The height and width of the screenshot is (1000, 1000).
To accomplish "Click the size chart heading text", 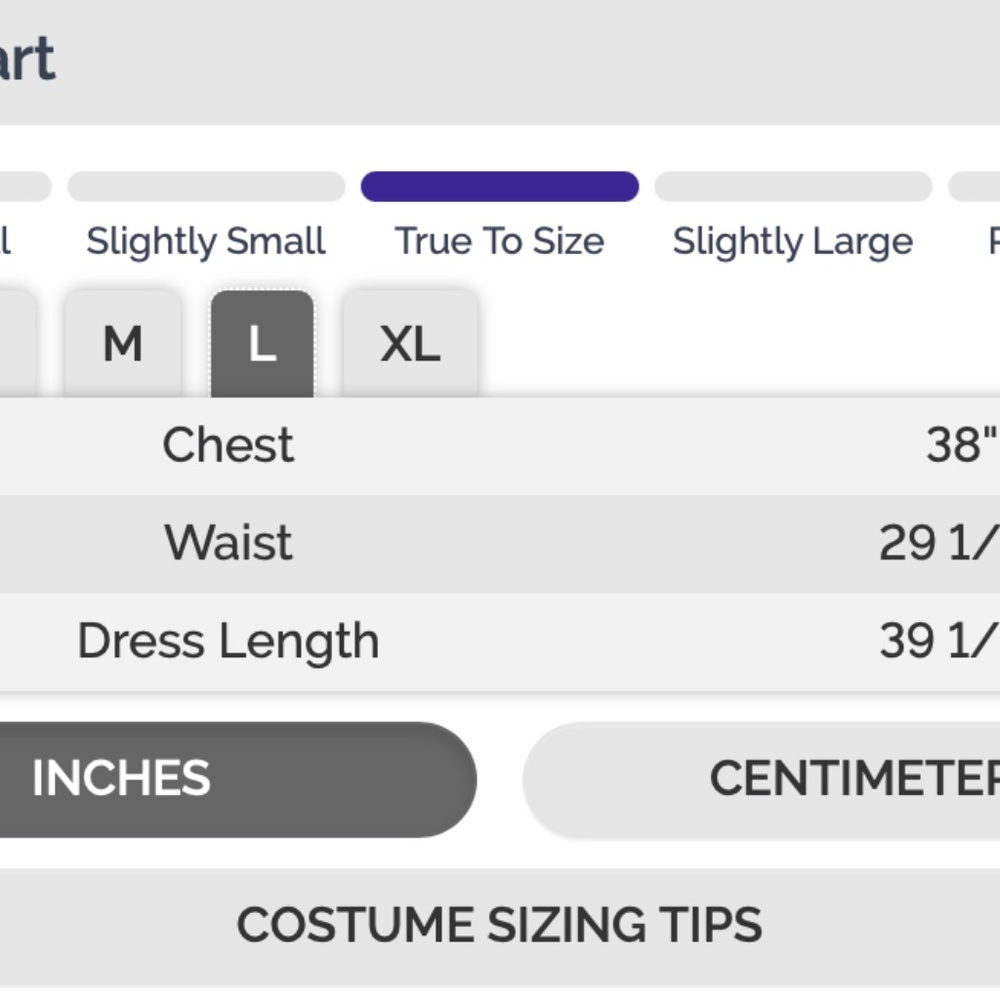I will click(x=27, y=59).
